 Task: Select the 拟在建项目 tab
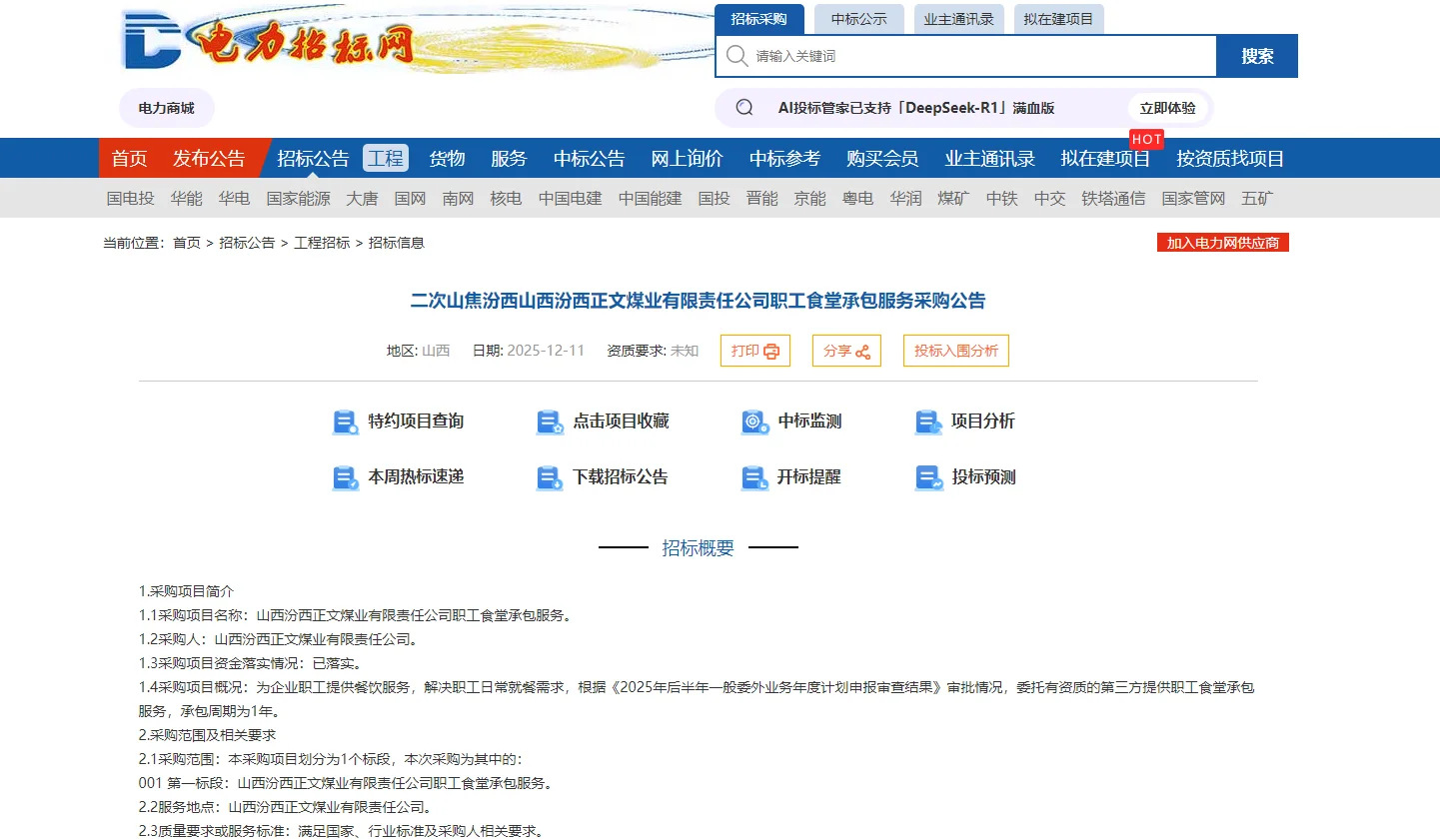pos(1058,18)
